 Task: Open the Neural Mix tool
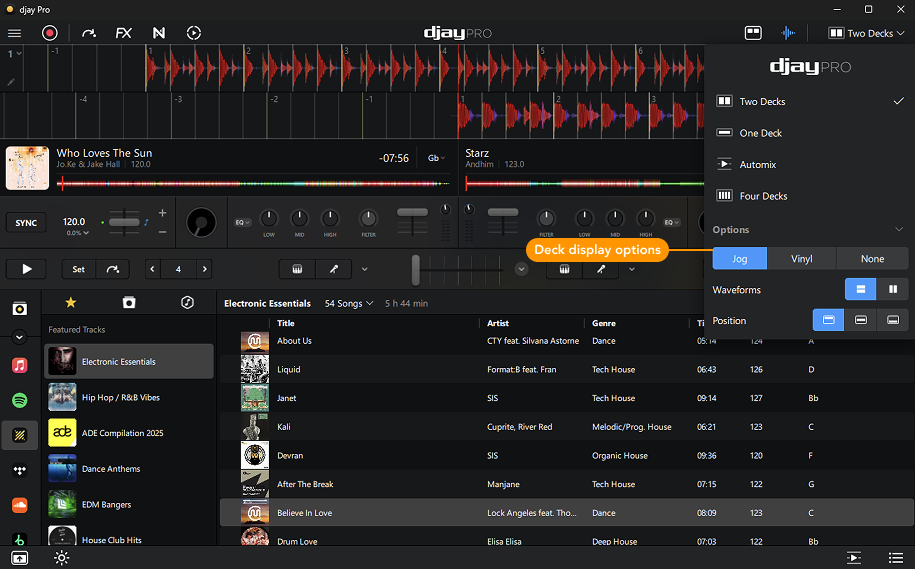pos(159,33)
